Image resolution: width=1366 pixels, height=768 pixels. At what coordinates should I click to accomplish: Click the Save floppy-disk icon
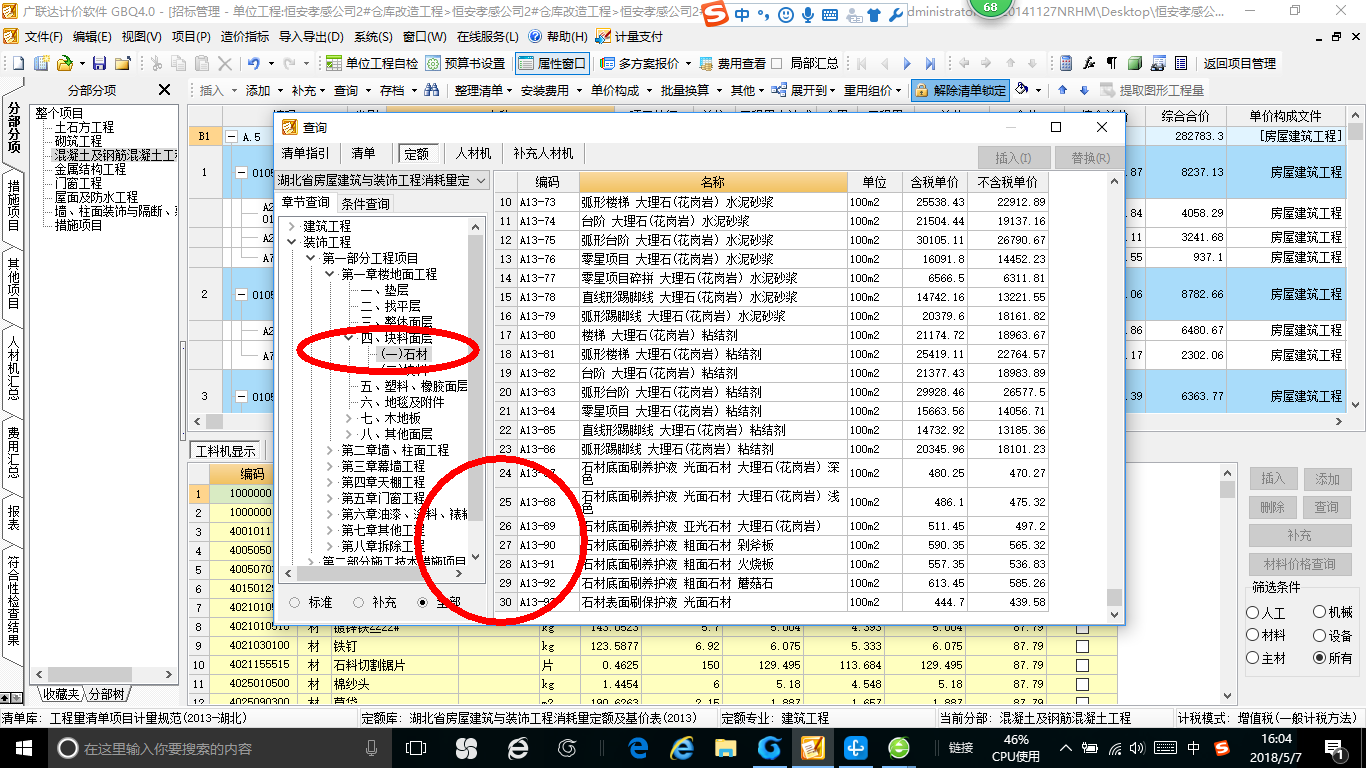101,63
